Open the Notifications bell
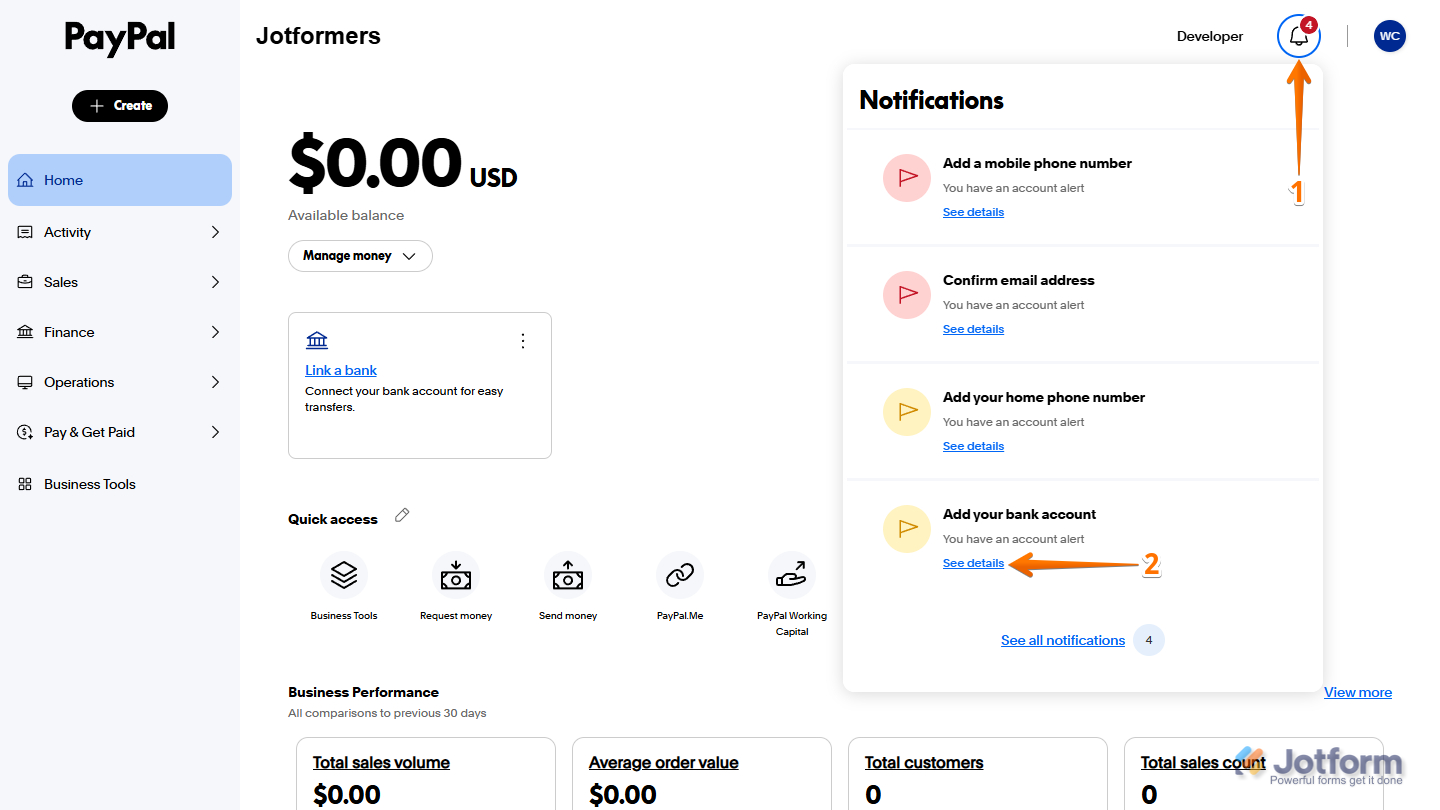The width and height of the screenshot is (1440, 810). click(1298, 36)
